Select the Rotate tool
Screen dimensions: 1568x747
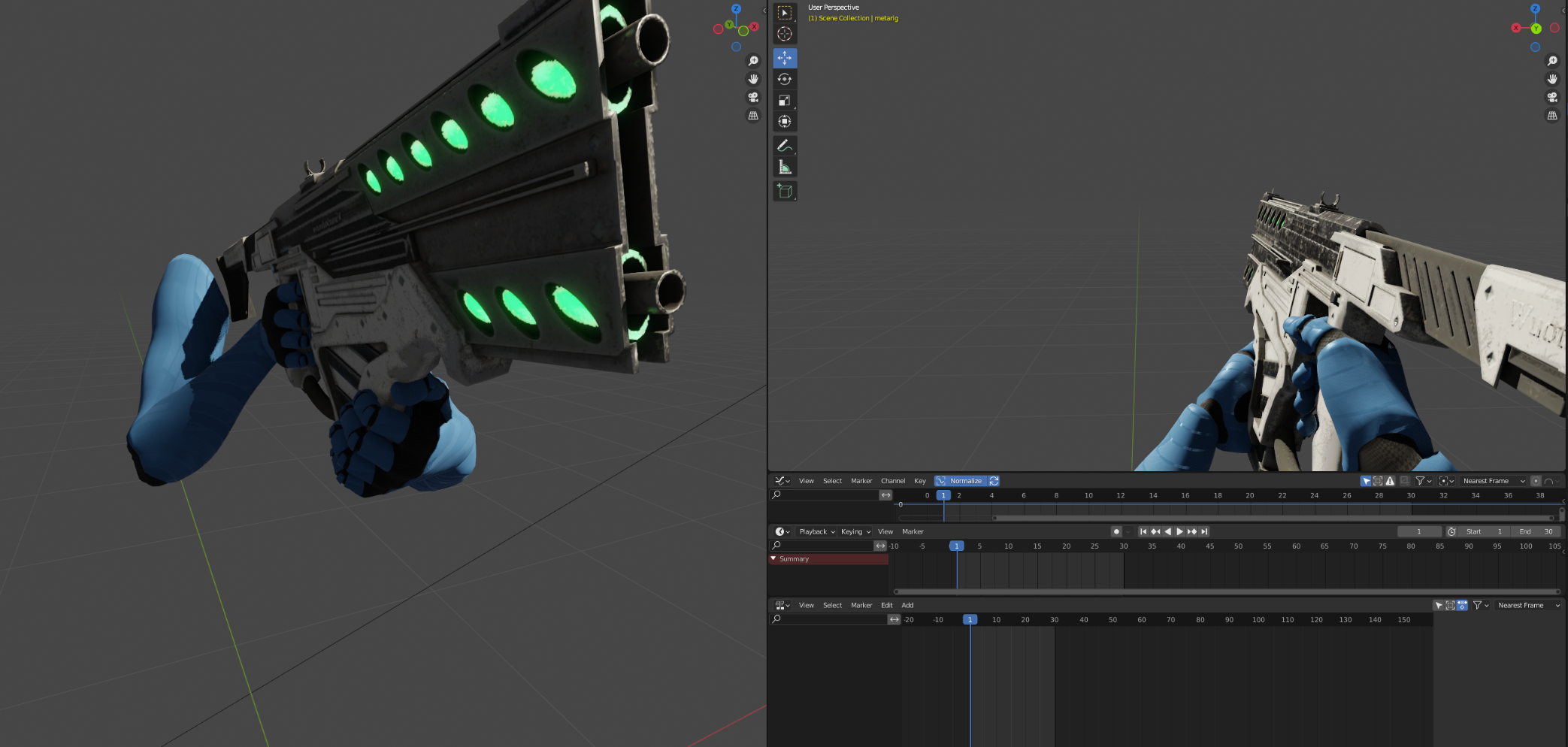(x=785, y=79)
